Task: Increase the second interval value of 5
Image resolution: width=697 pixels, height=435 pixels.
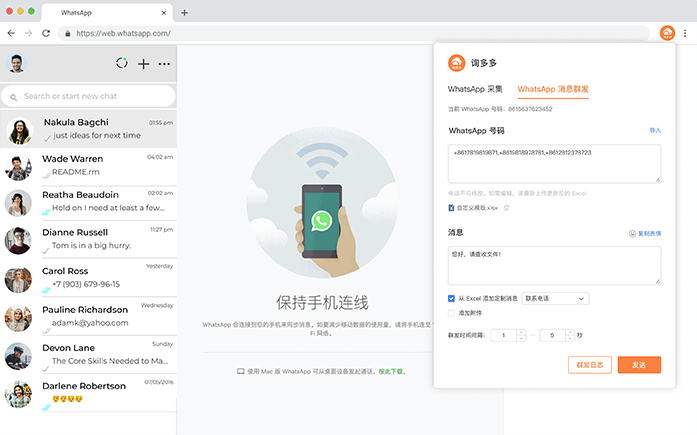Action: (x=570, y=332)
